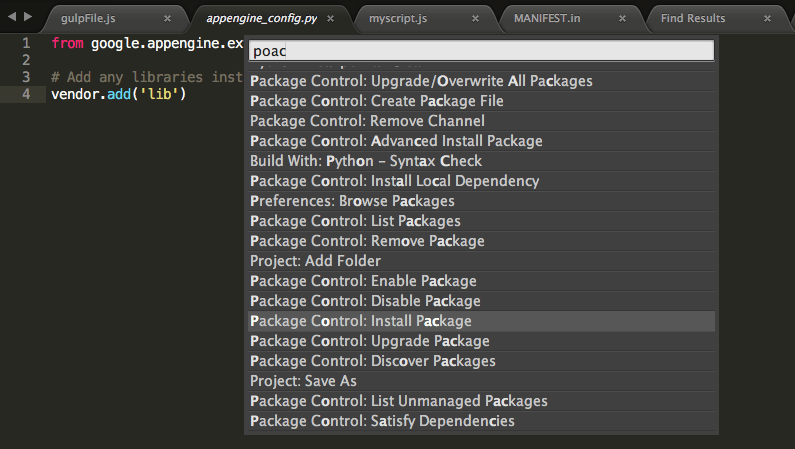Image resolution: width=795 pixels, height=449 pixels.
Task: Select Package Control: Disable Package
Action: 481,301
